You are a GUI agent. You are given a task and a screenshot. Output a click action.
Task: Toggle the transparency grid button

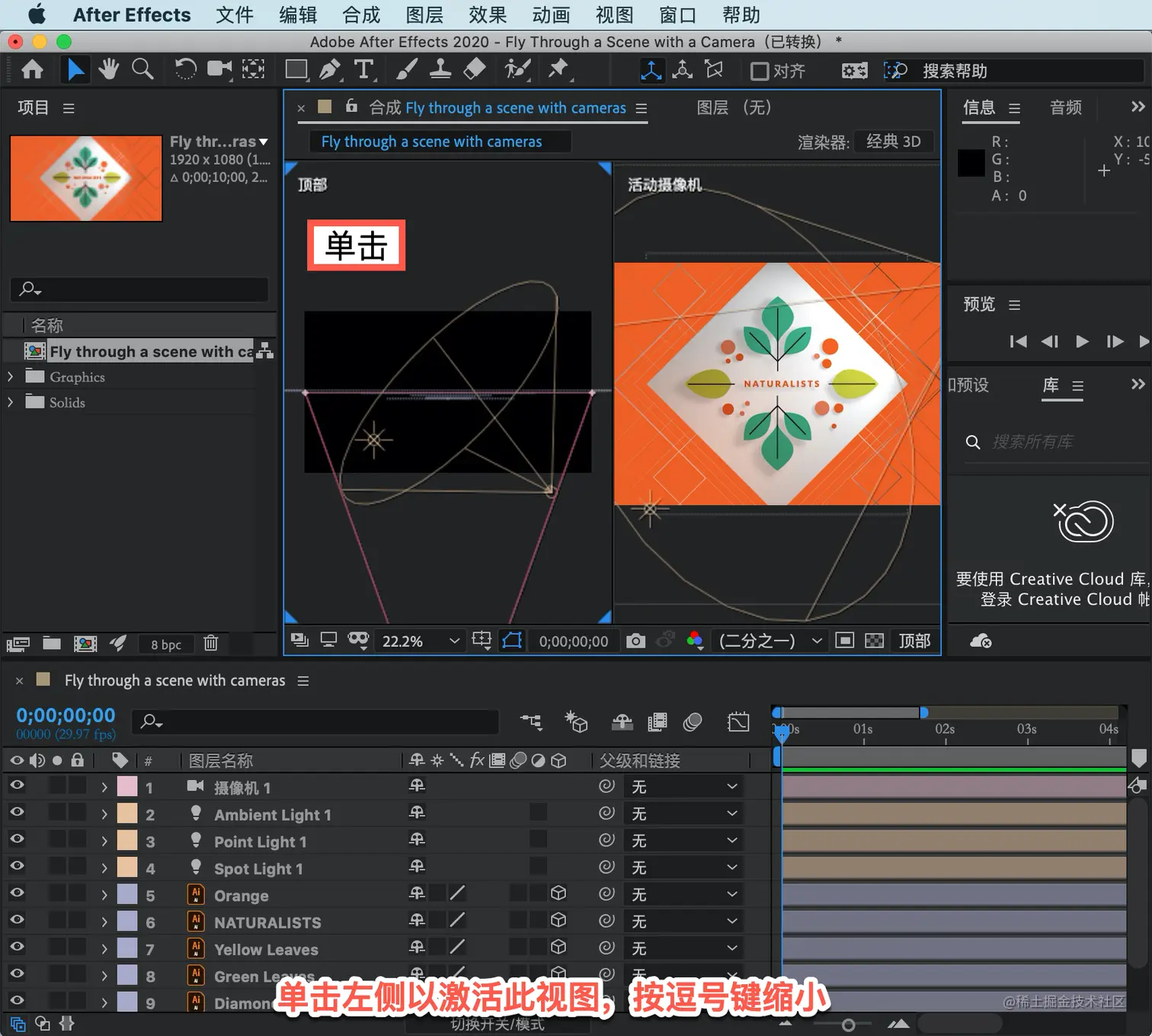[875, 641]
